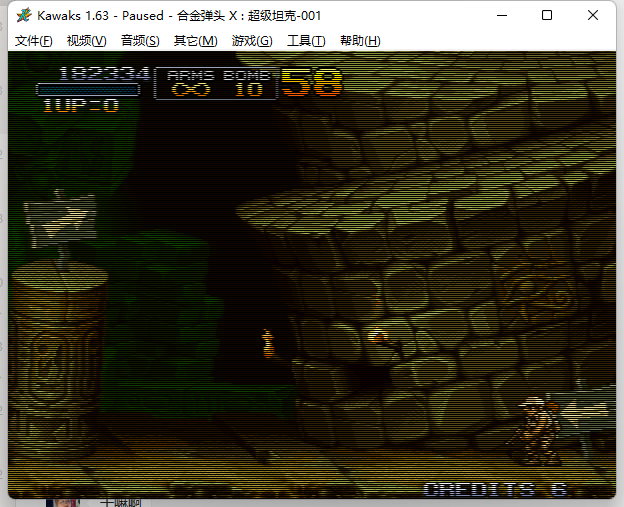Click the BOMB count 10
Image resolution: width=624 pixels, height=507 pixels.
[248, 90]
